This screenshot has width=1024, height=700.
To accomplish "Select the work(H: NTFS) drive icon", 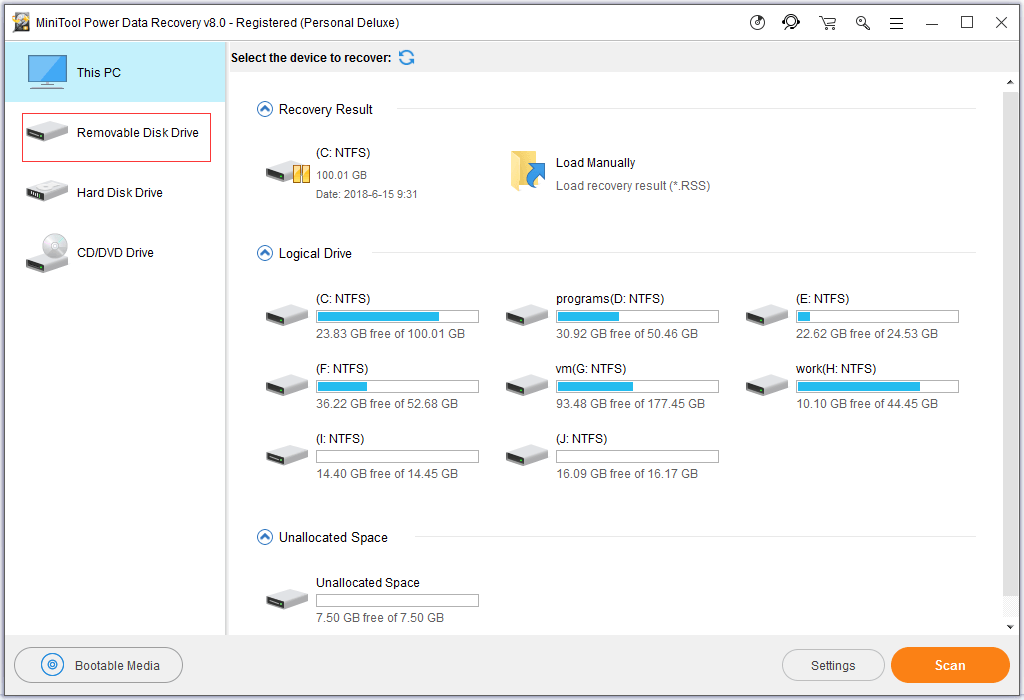I will pos(767,385).
